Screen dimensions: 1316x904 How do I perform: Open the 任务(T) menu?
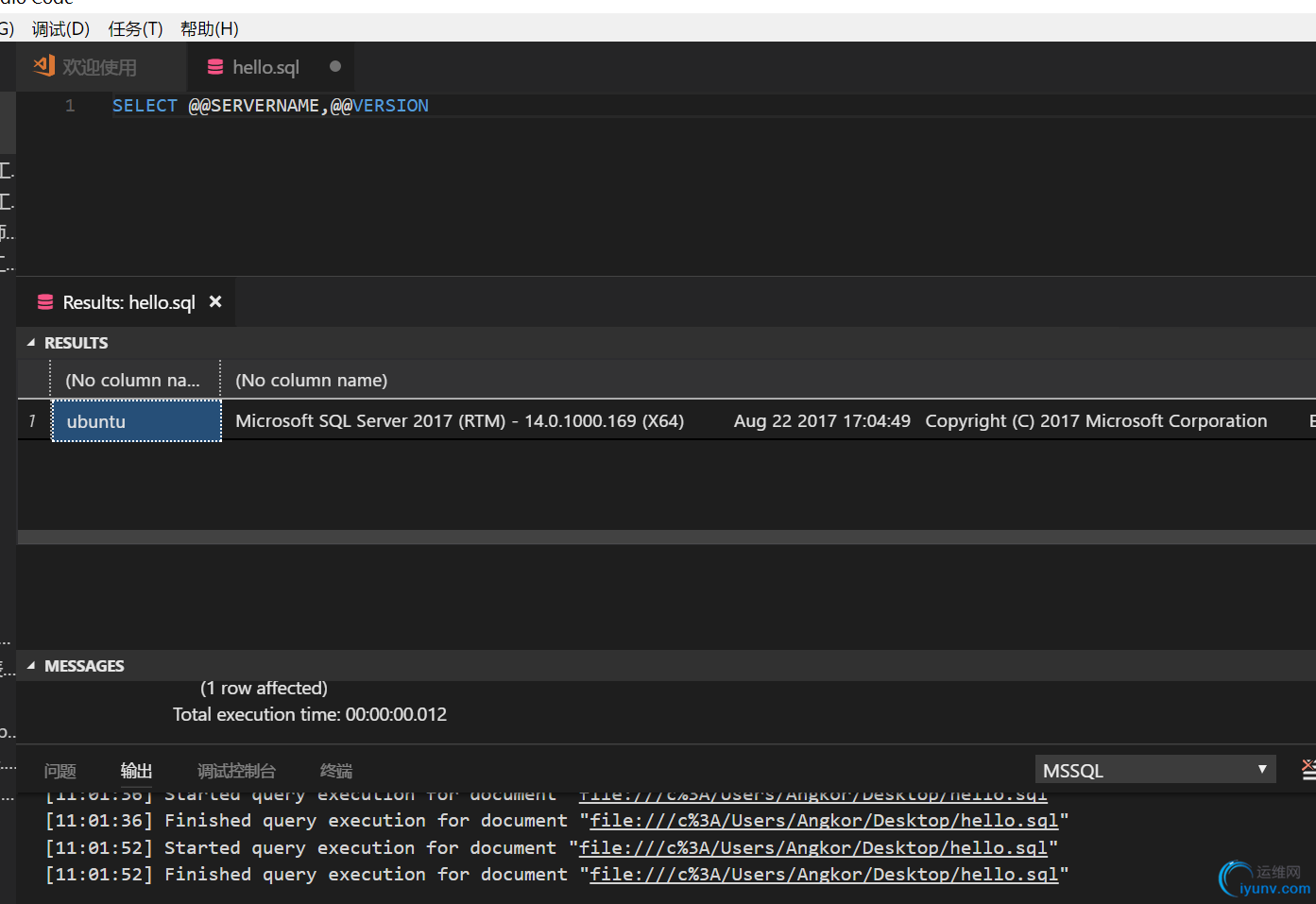(135, 29)
